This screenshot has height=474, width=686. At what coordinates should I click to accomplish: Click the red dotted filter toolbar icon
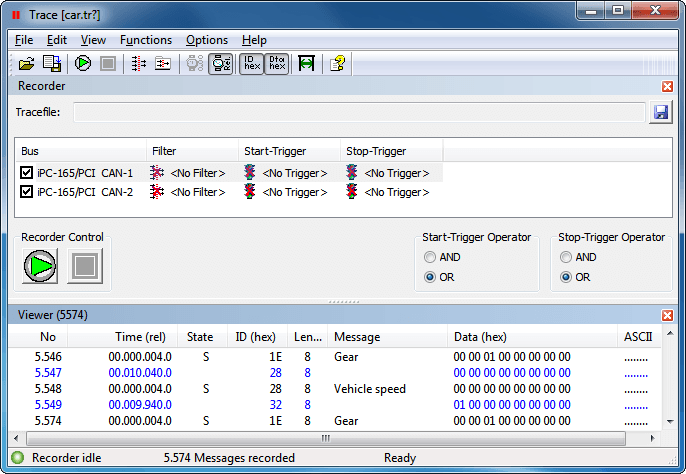pos(138,64)
